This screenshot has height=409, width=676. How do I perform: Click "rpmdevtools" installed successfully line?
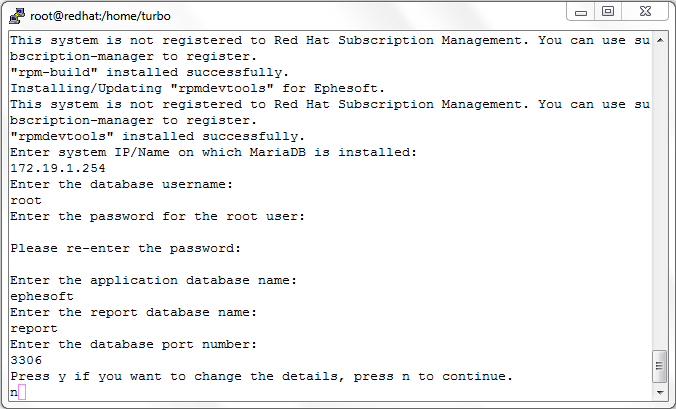tap(157, 136)
